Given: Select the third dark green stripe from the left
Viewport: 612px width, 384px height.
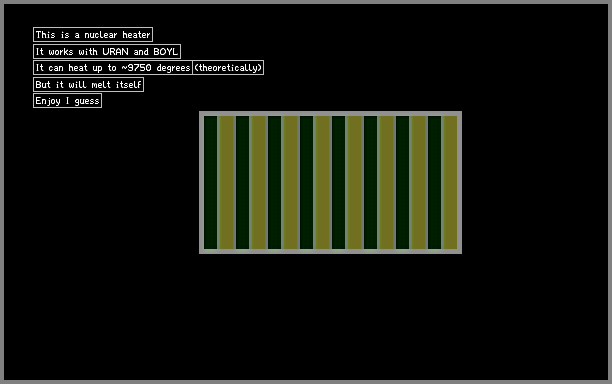Looking at the screenshot, I should point(274,182).
